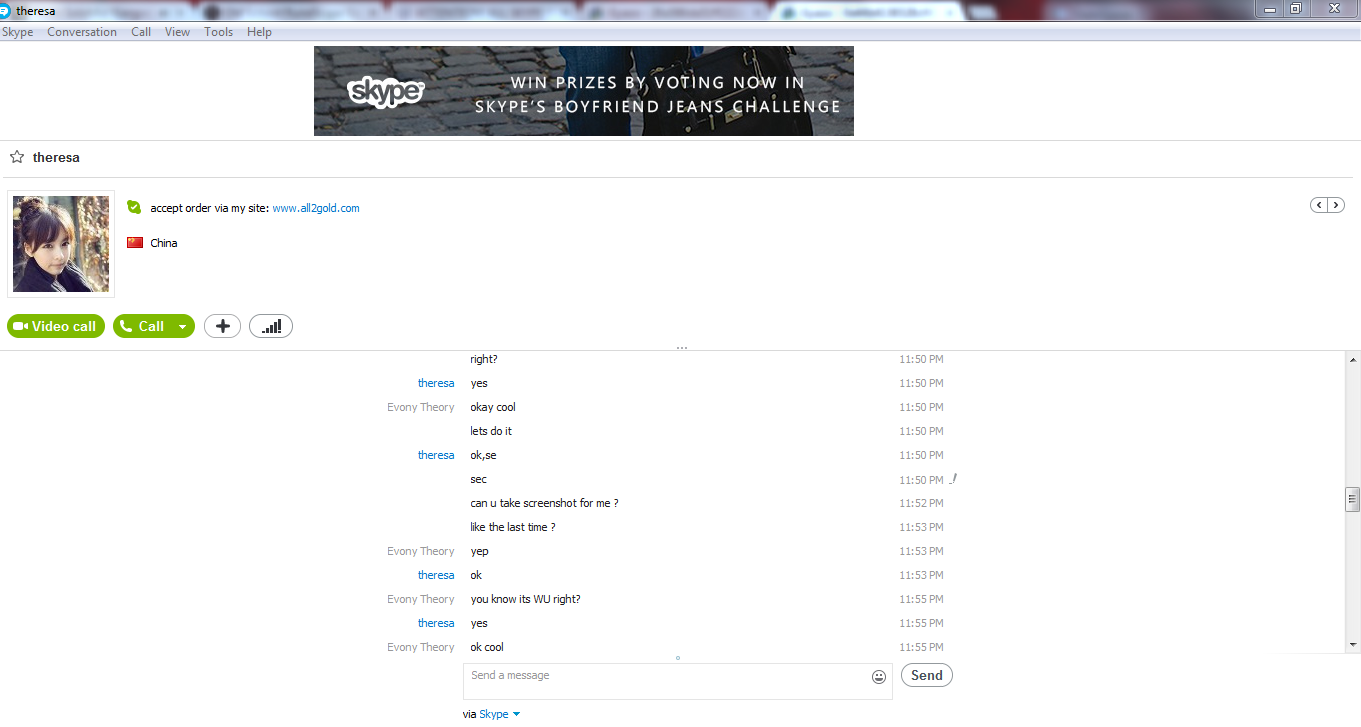Click the panel divider dots handle

[x=681, y=348]
